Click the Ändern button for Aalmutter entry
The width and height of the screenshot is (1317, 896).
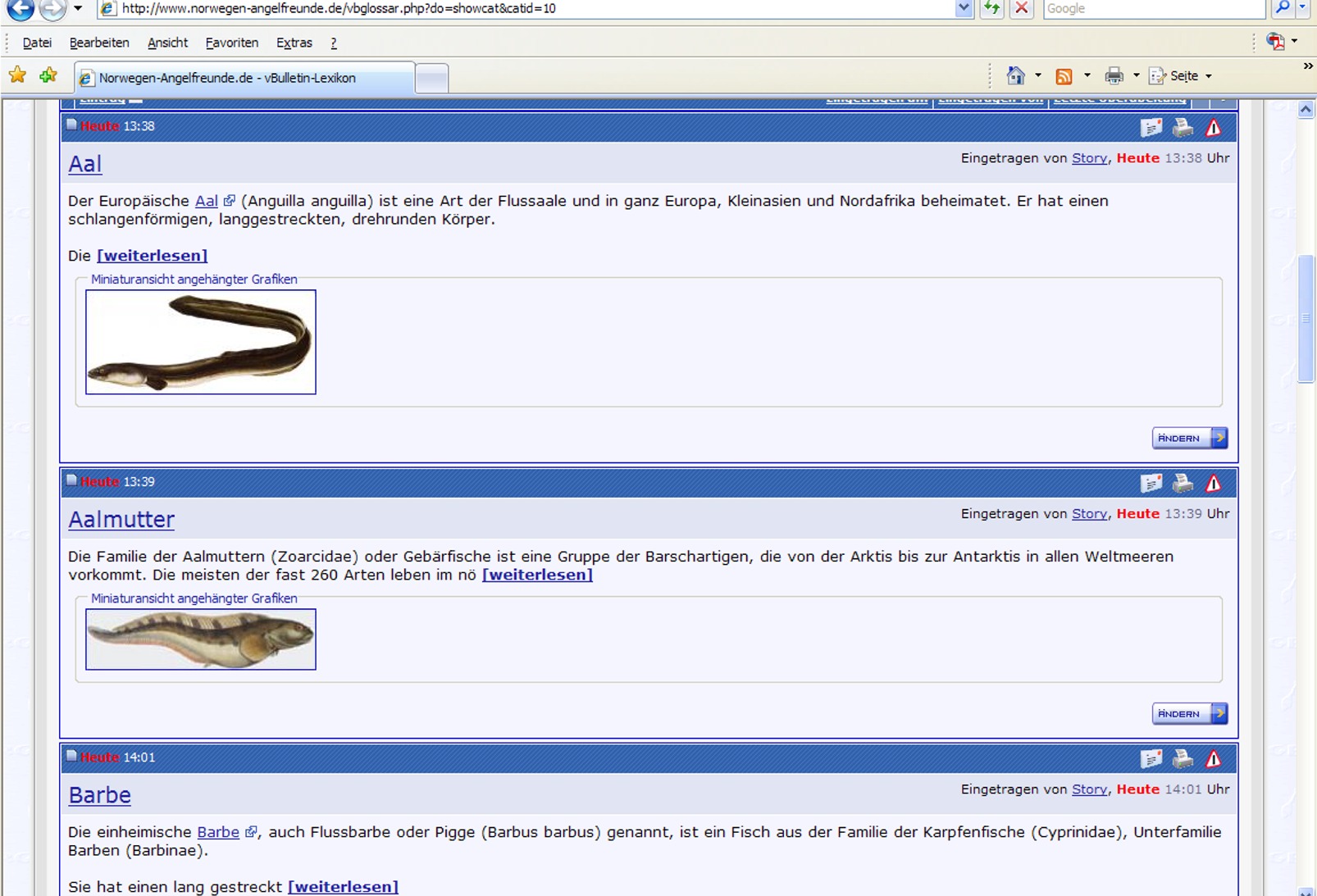click(x=1189, y=713)
